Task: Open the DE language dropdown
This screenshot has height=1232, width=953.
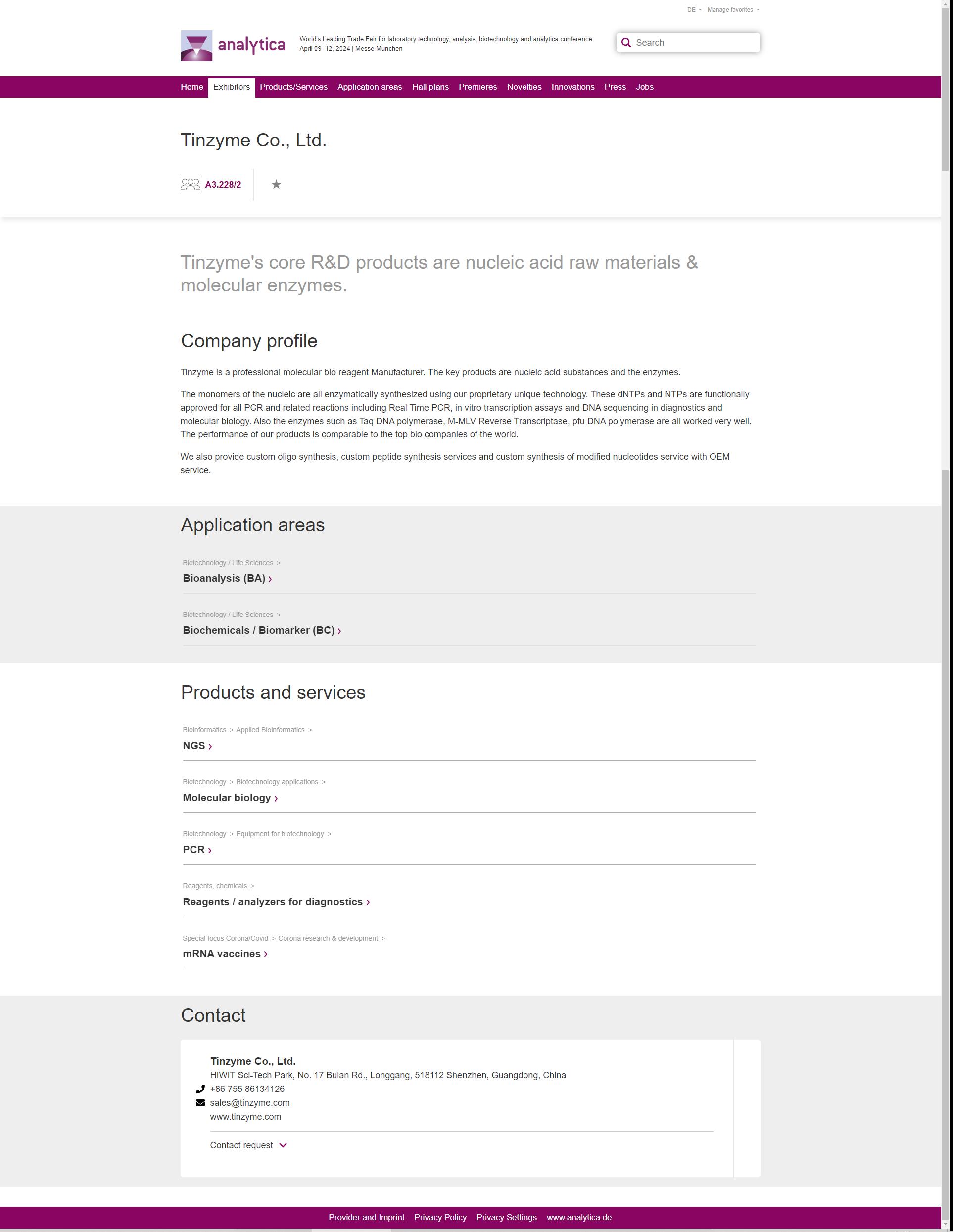Action: [x=693, y=10]
